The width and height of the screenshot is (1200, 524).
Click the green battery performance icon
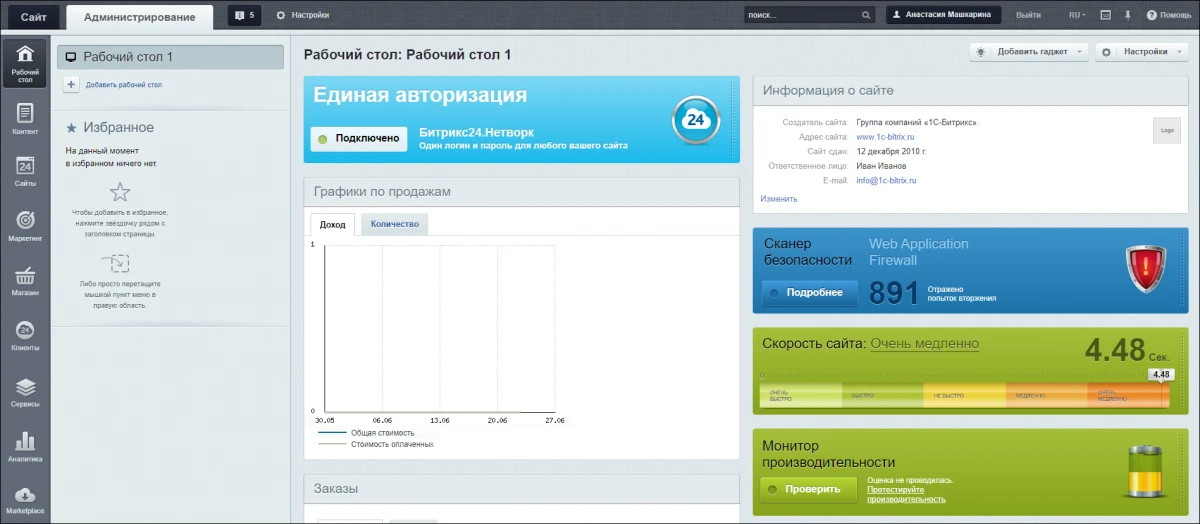coord(1143,472)
